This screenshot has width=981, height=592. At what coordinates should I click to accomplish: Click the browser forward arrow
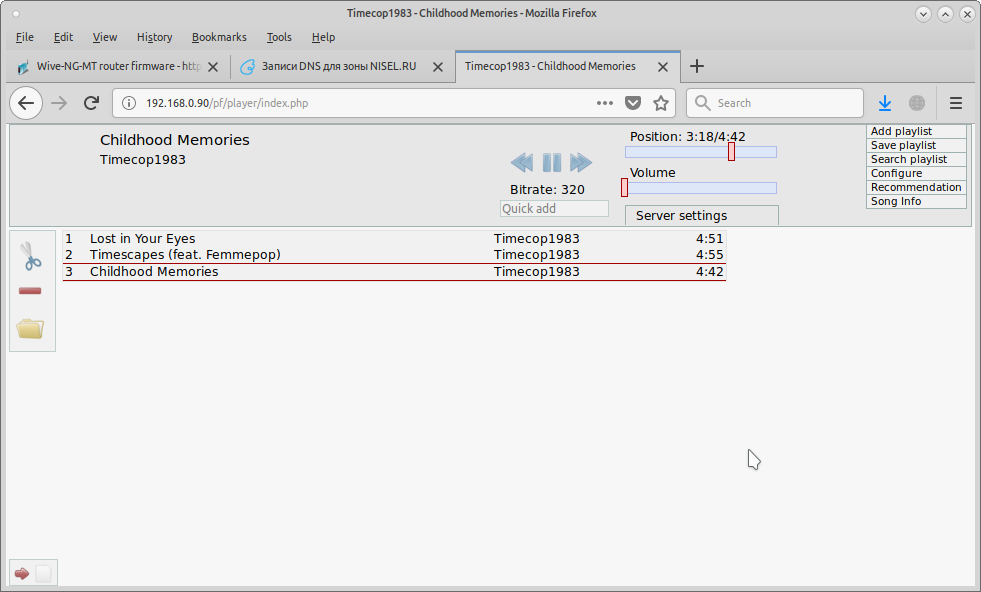click(59, 103)
